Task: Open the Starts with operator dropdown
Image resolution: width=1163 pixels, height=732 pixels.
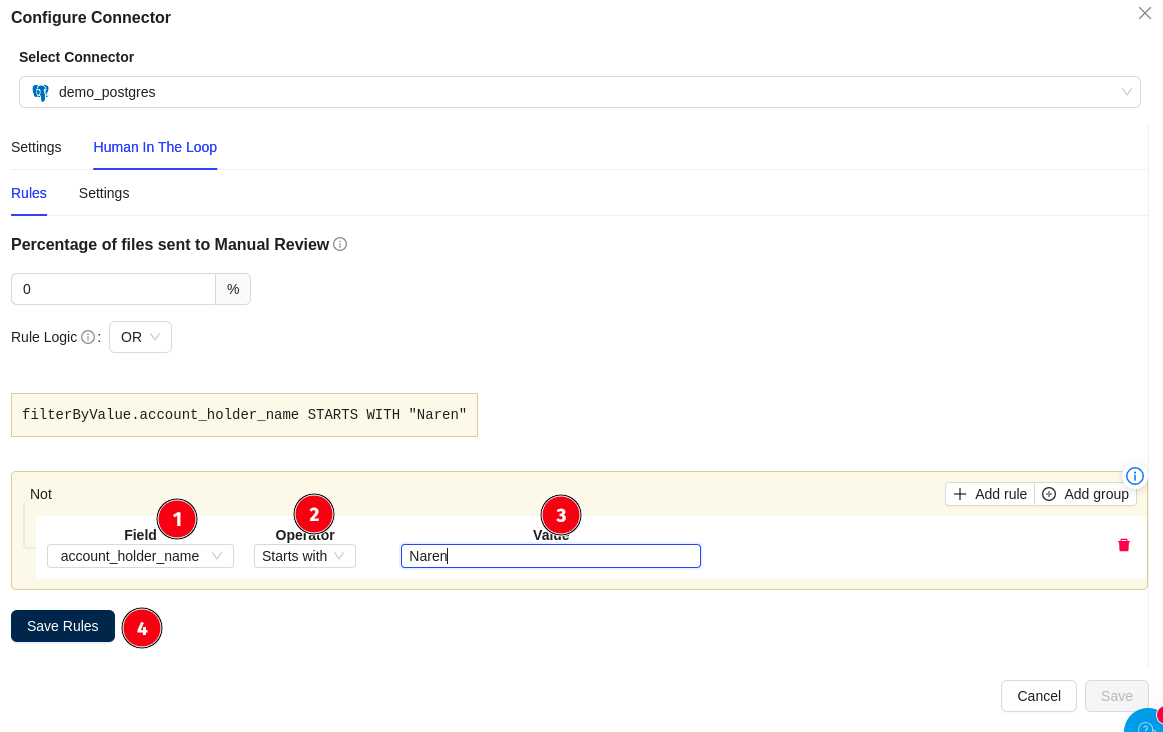Action: 304,556
